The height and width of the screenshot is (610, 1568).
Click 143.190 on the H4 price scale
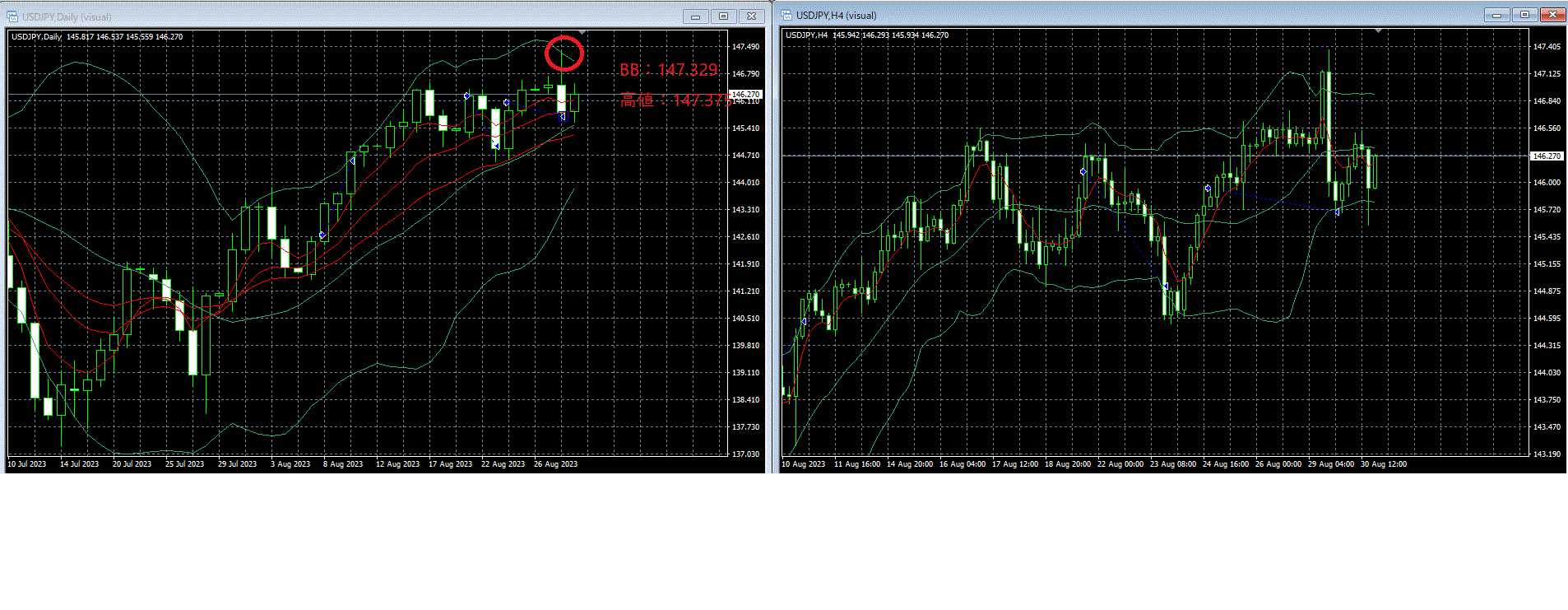click(1547, 454)
